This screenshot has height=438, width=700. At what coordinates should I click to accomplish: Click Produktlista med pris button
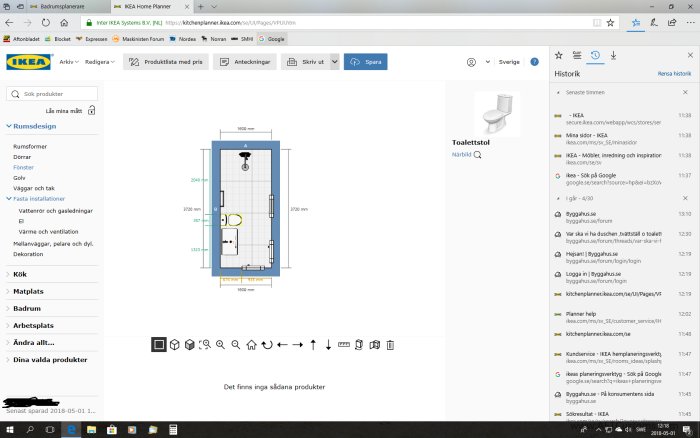point(166,62)
